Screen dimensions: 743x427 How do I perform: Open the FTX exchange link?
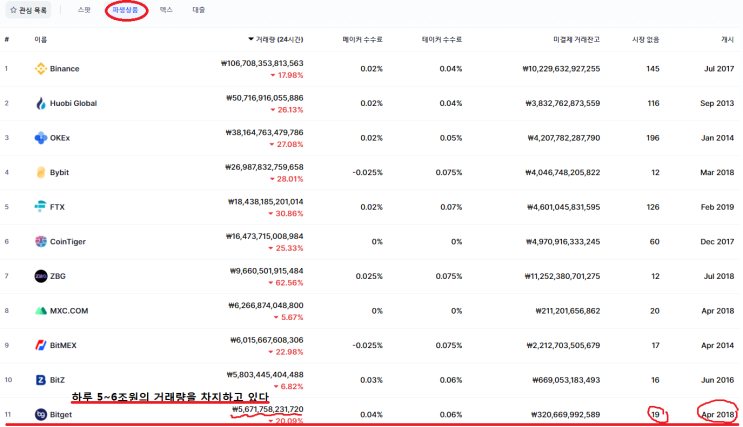coord(57,207)
